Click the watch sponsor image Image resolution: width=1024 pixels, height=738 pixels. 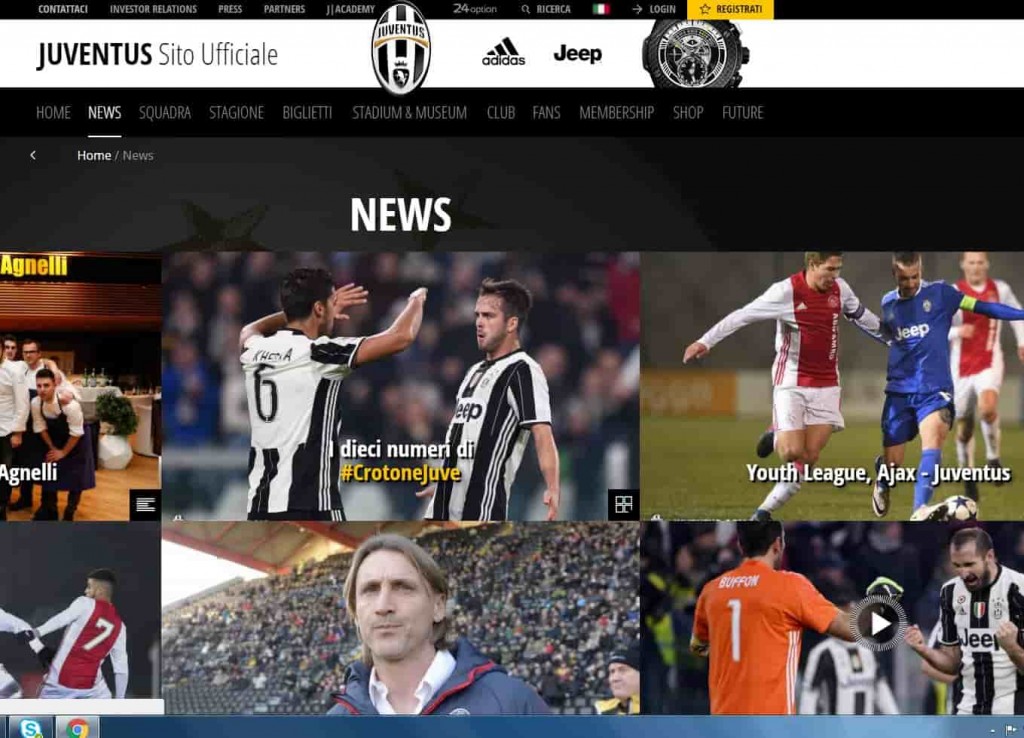point(696,54)
